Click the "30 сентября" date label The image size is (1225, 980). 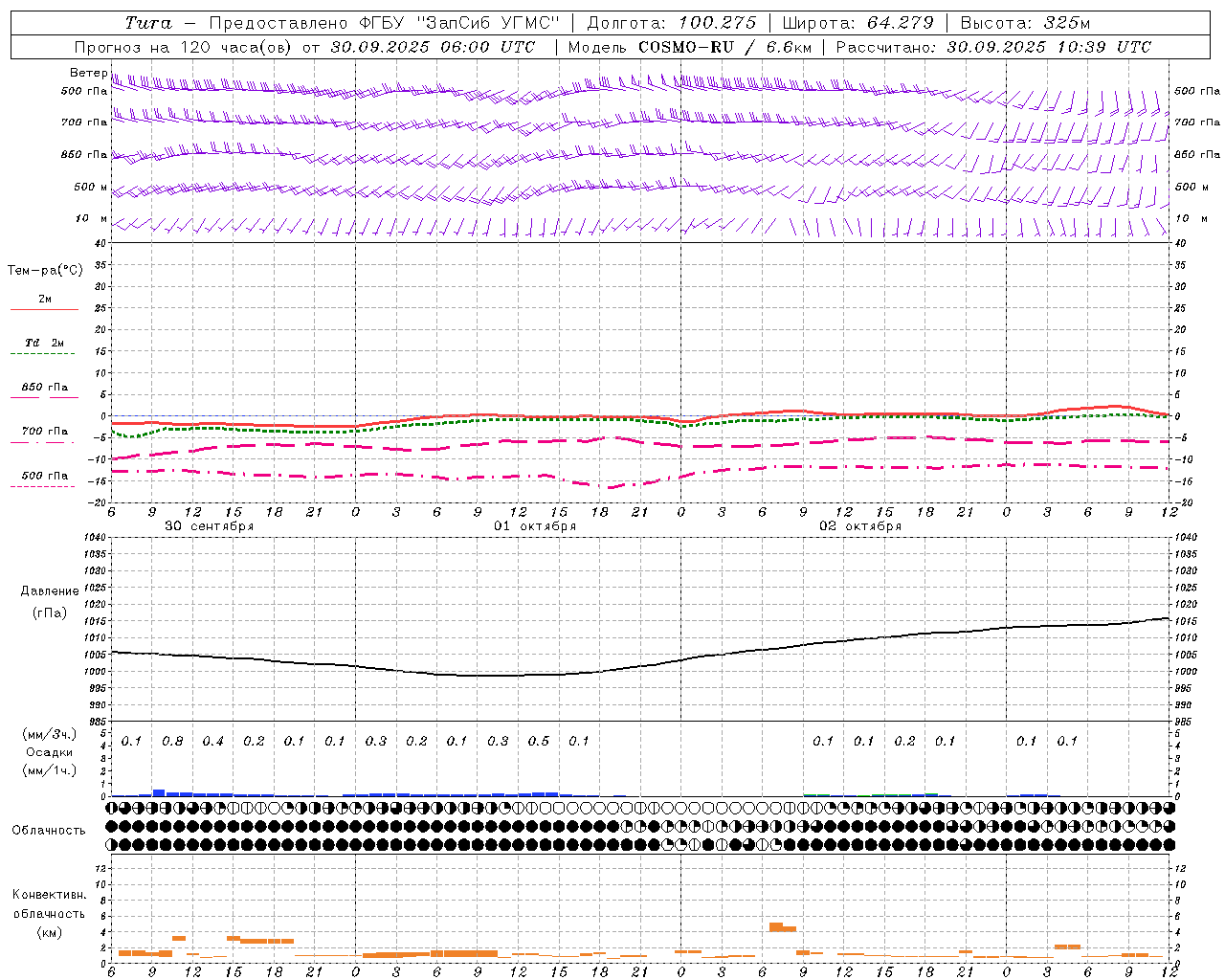click(210, 526)
